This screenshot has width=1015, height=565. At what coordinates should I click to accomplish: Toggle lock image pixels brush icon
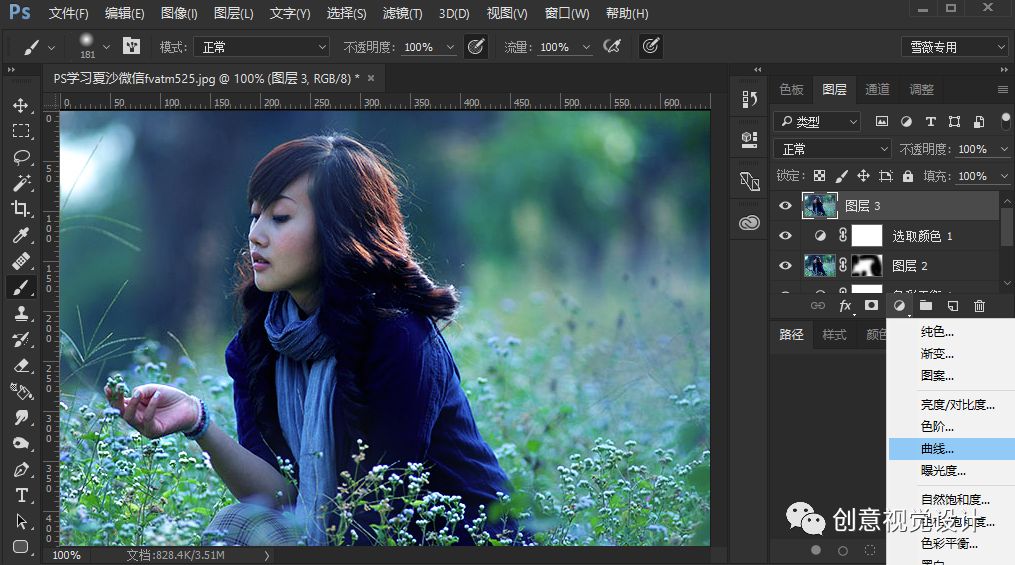click(x=842, y=176)
